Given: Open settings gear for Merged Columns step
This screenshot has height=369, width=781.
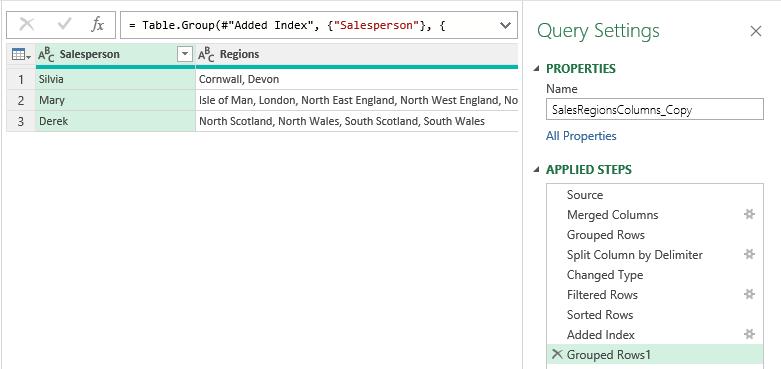Looking at the screenshot, I should click(x=749, y=214).
